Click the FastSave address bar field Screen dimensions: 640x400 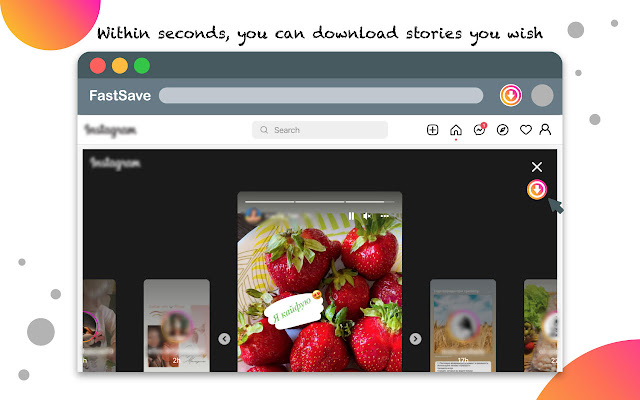(x=321, y=96)
